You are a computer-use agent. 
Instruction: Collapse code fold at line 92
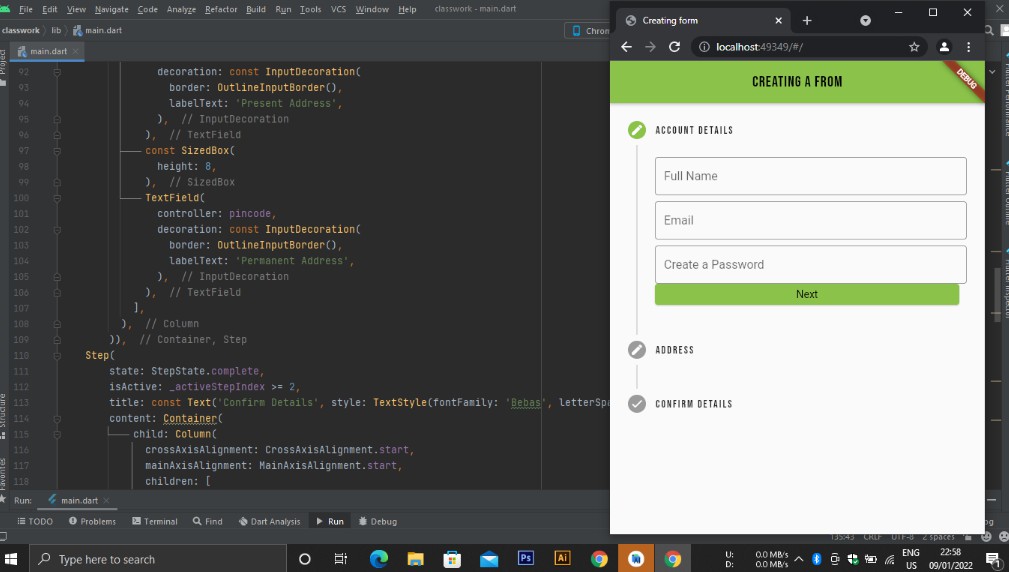pos(57,72)
